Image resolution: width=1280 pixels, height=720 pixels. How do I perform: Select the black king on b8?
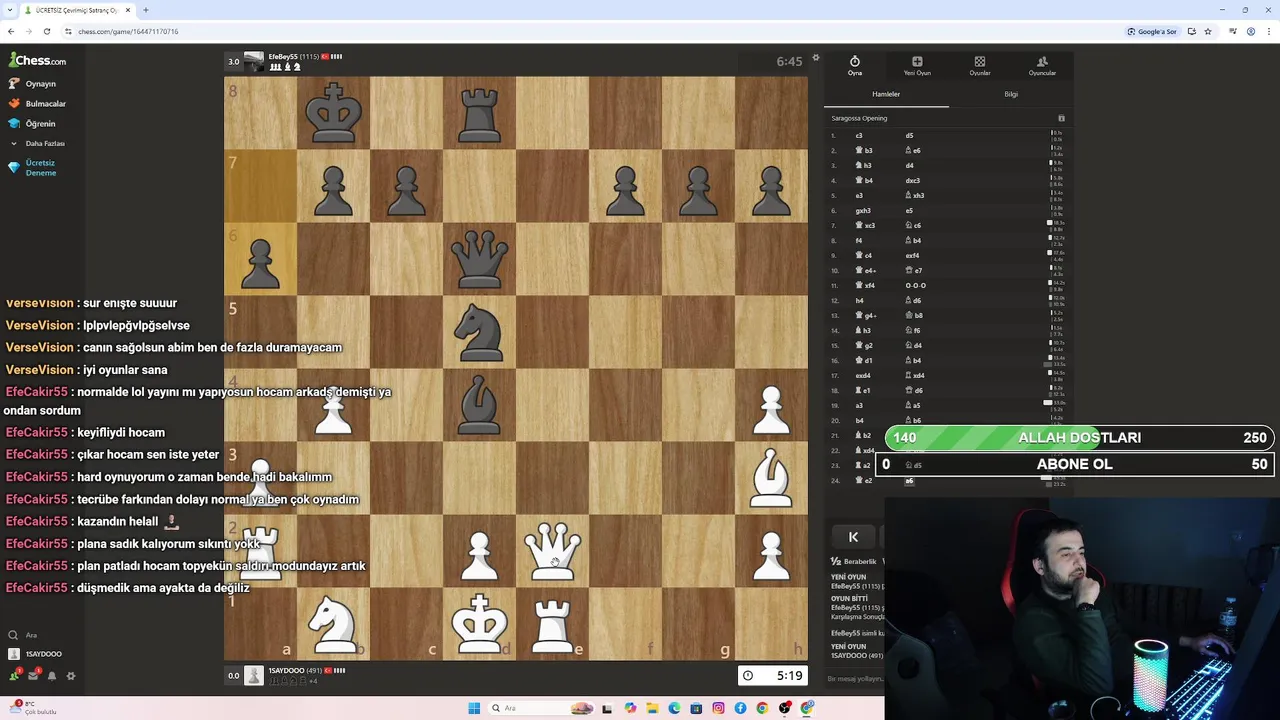coord(333,113)
